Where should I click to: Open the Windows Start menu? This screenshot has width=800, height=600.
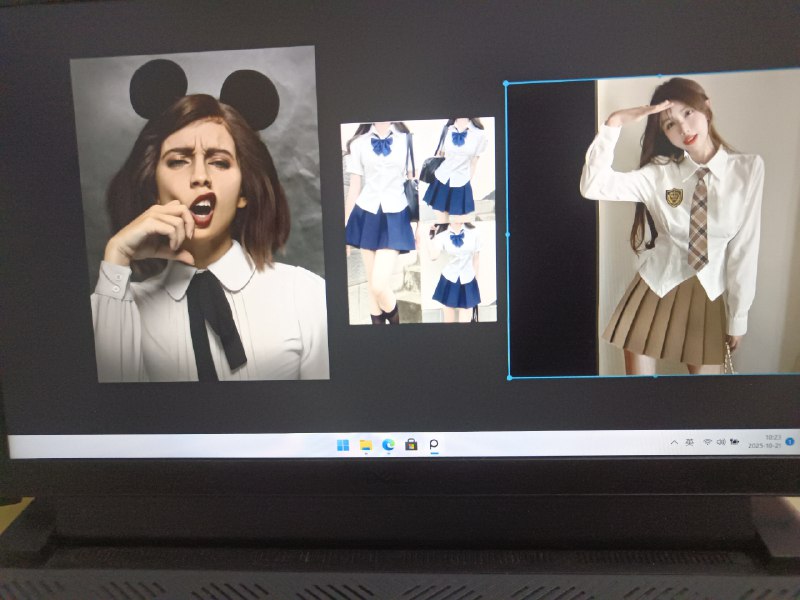tap(343, 445)
